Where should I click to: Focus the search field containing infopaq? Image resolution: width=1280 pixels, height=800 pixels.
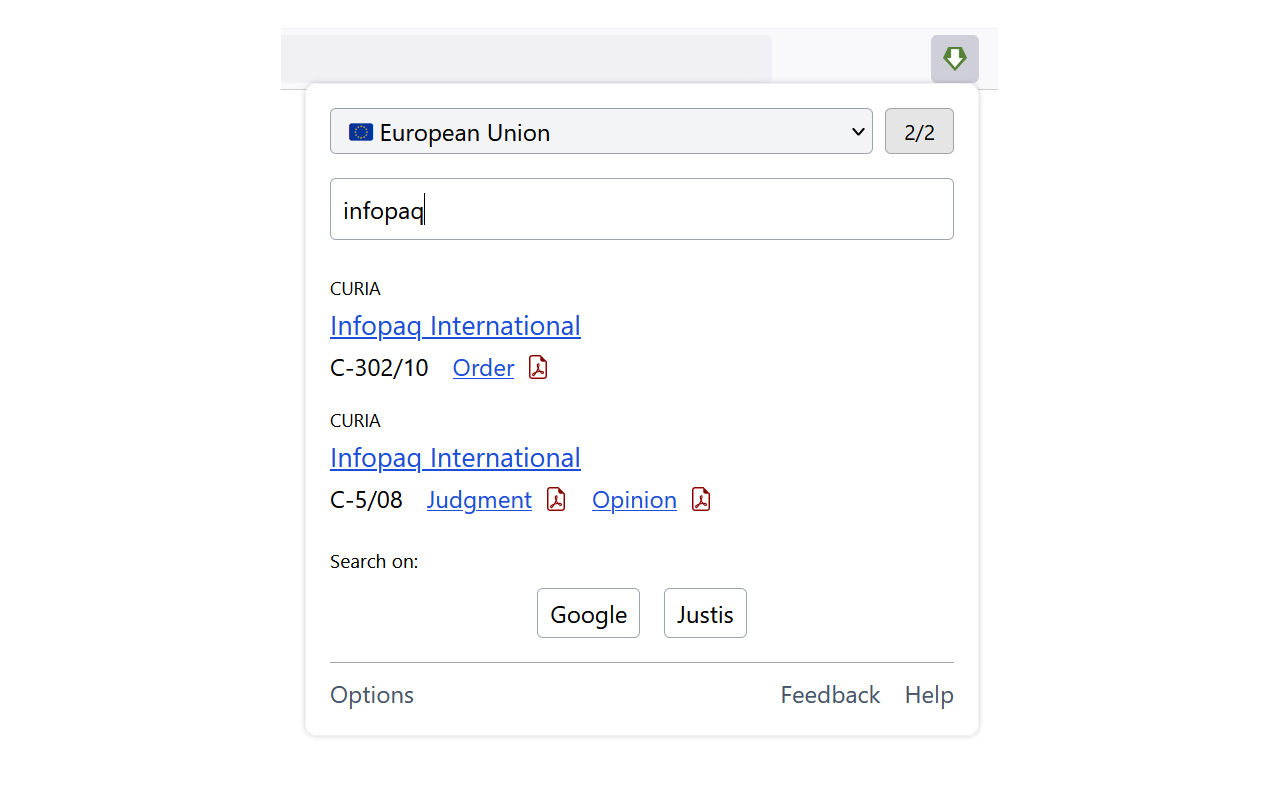pyautogui.click(x=641, y=210)
